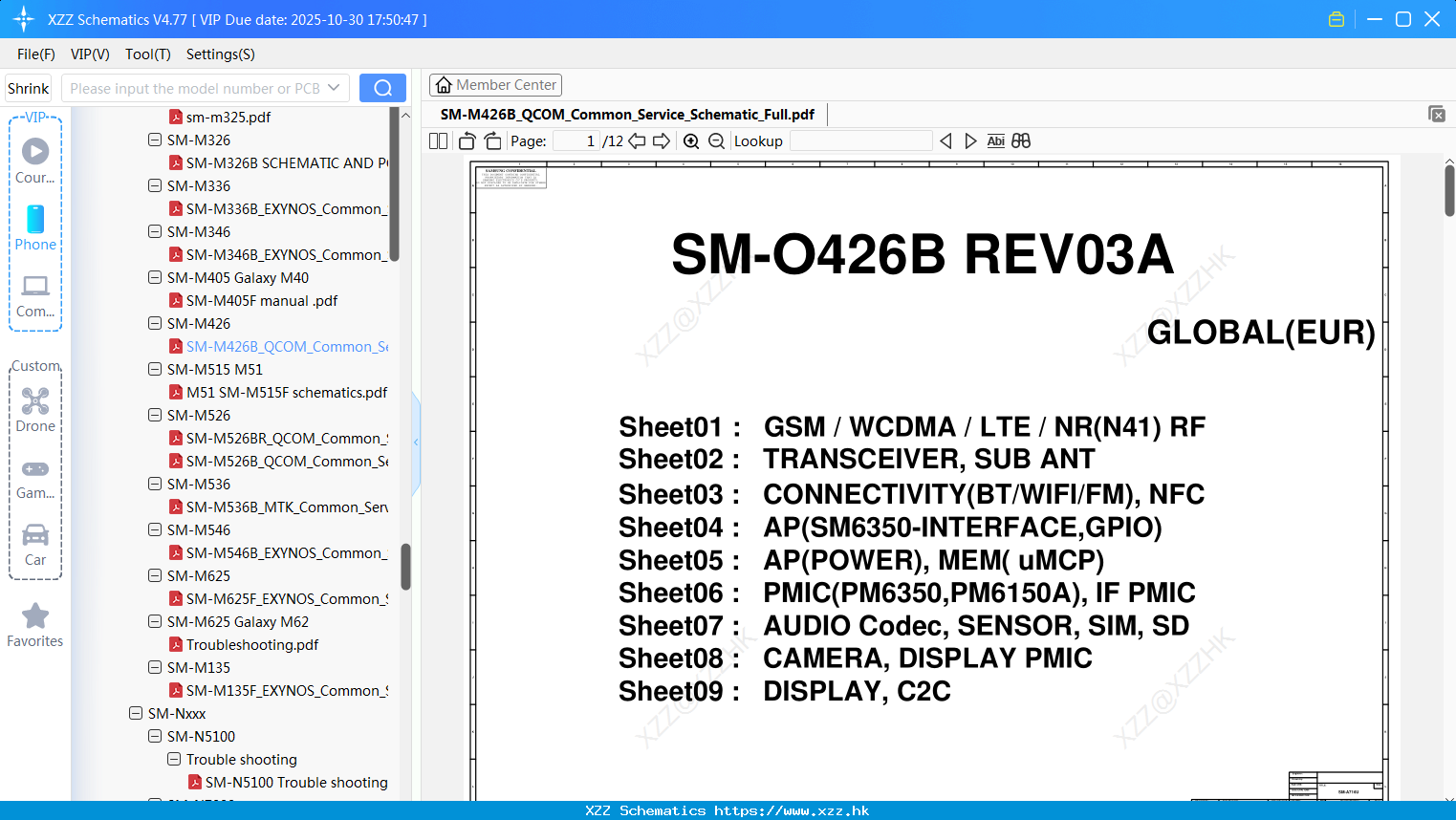Open the model number dropdown arrow
The height and width of the screenshot is (820, 1456).
[334, 88]
